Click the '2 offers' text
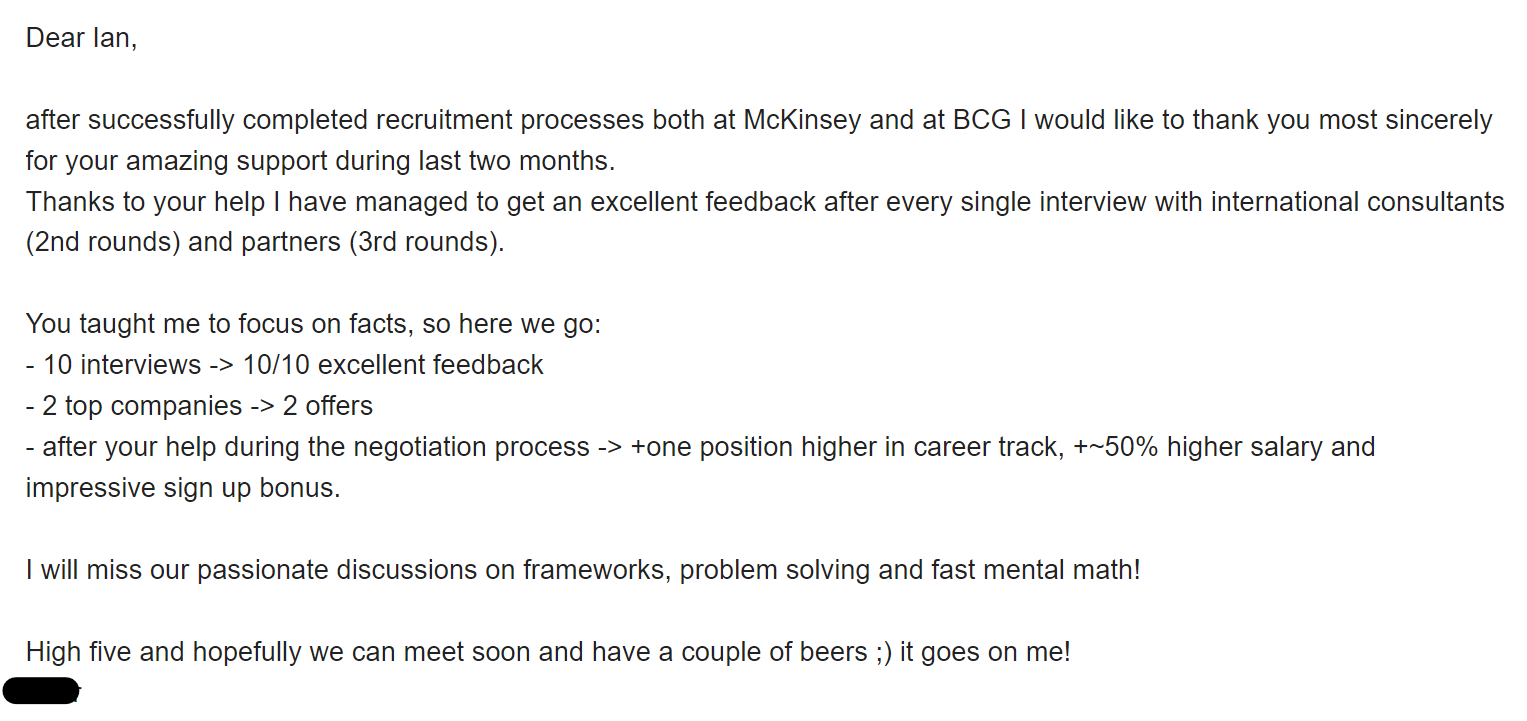Viewport: 1527px width, 721px height. [x=328, y=406]
